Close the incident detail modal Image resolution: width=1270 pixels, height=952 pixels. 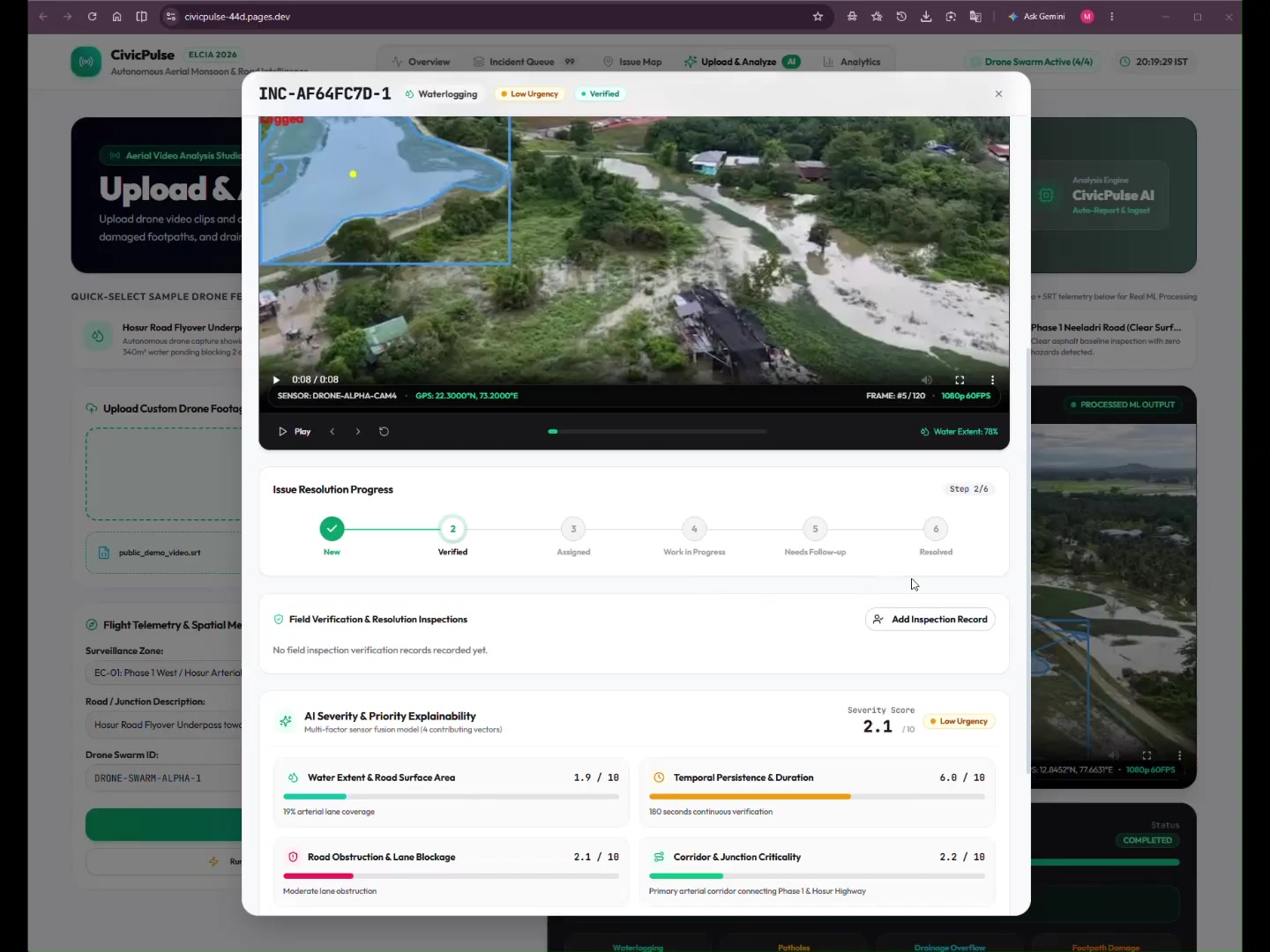(998, 93)
